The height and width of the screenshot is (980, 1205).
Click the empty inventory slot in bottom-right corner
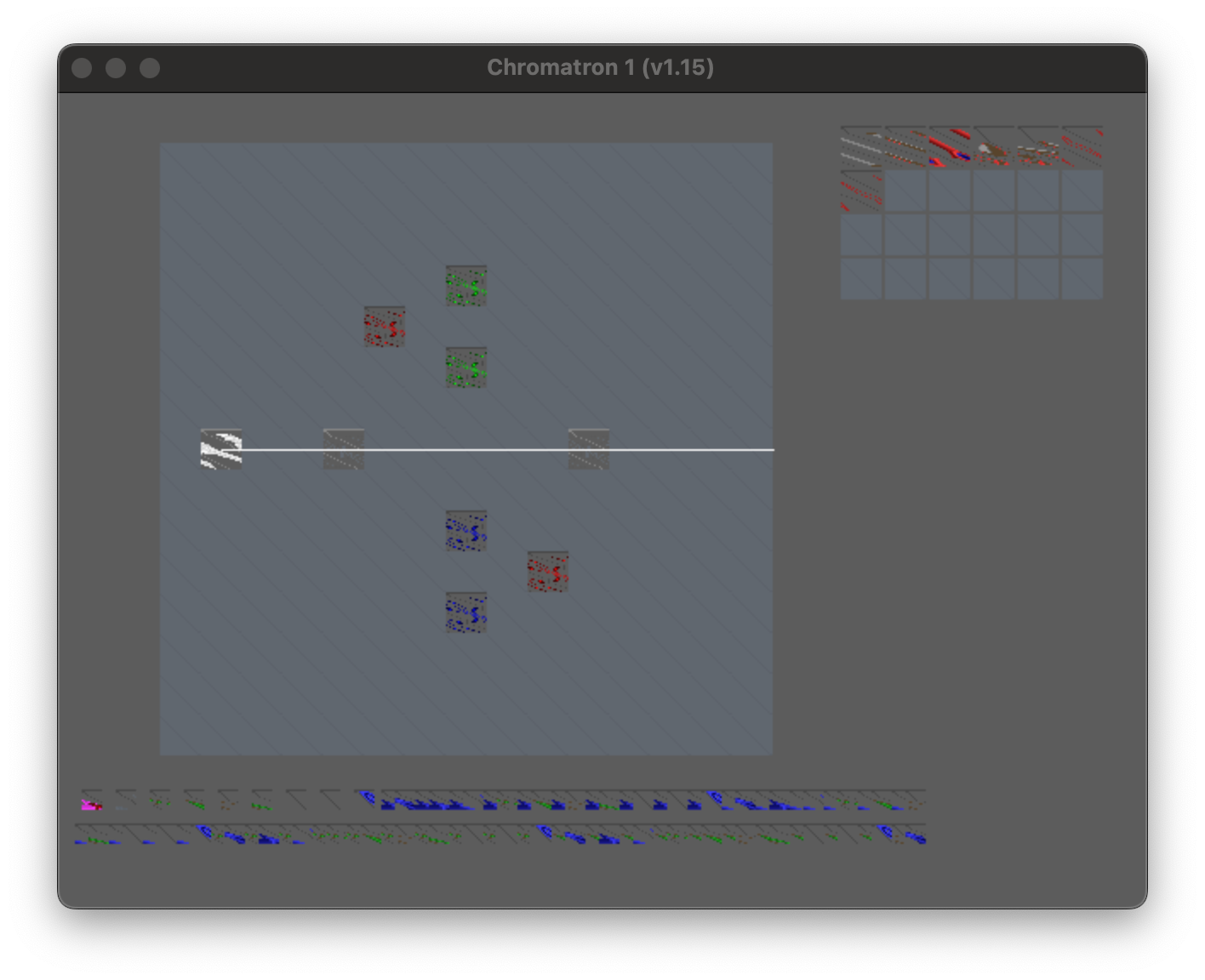point(1082,279)
